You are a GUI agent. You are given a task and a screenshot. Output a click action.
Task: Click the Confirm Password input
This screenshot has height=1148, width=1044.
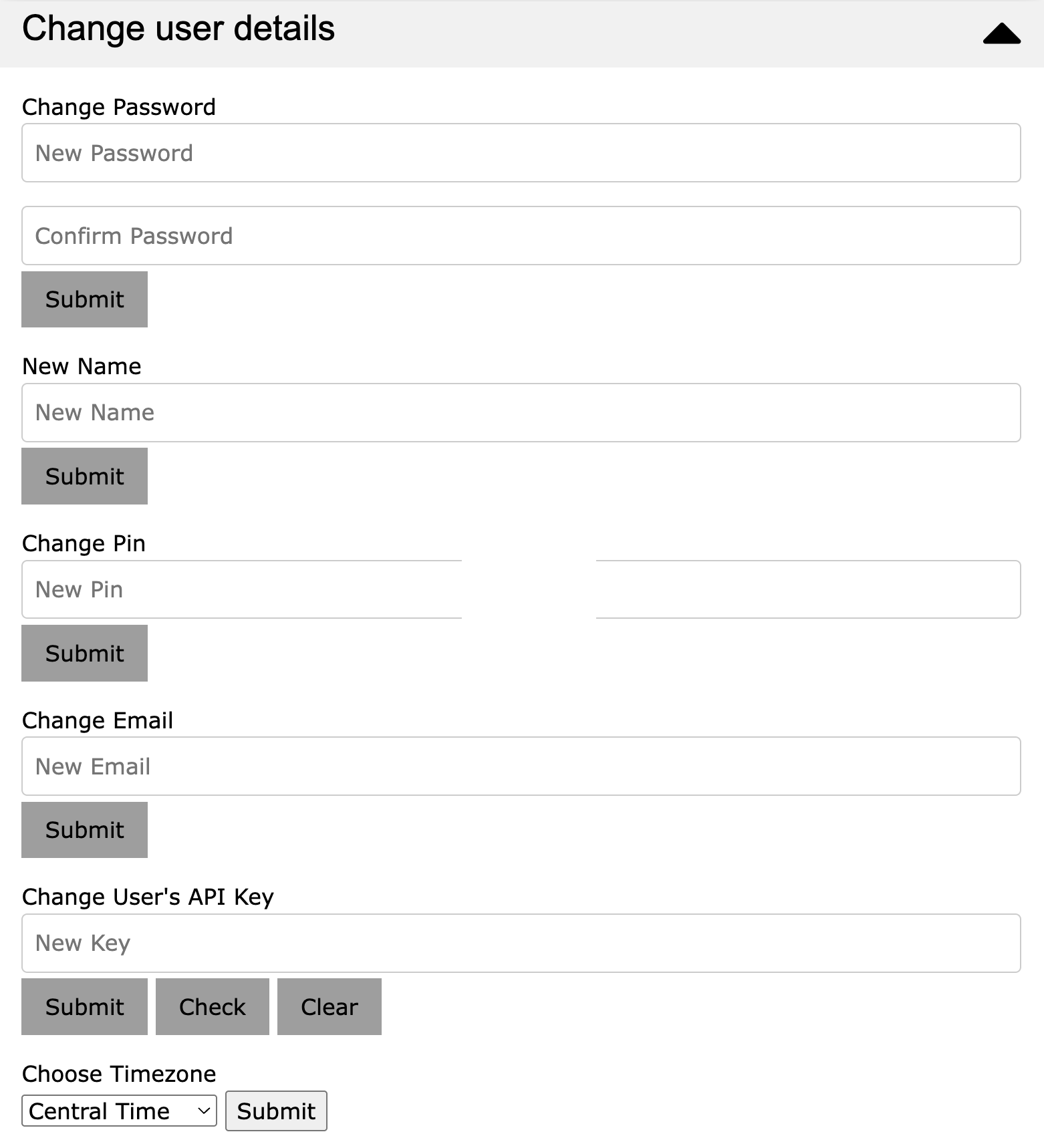[x=521, y=235]
